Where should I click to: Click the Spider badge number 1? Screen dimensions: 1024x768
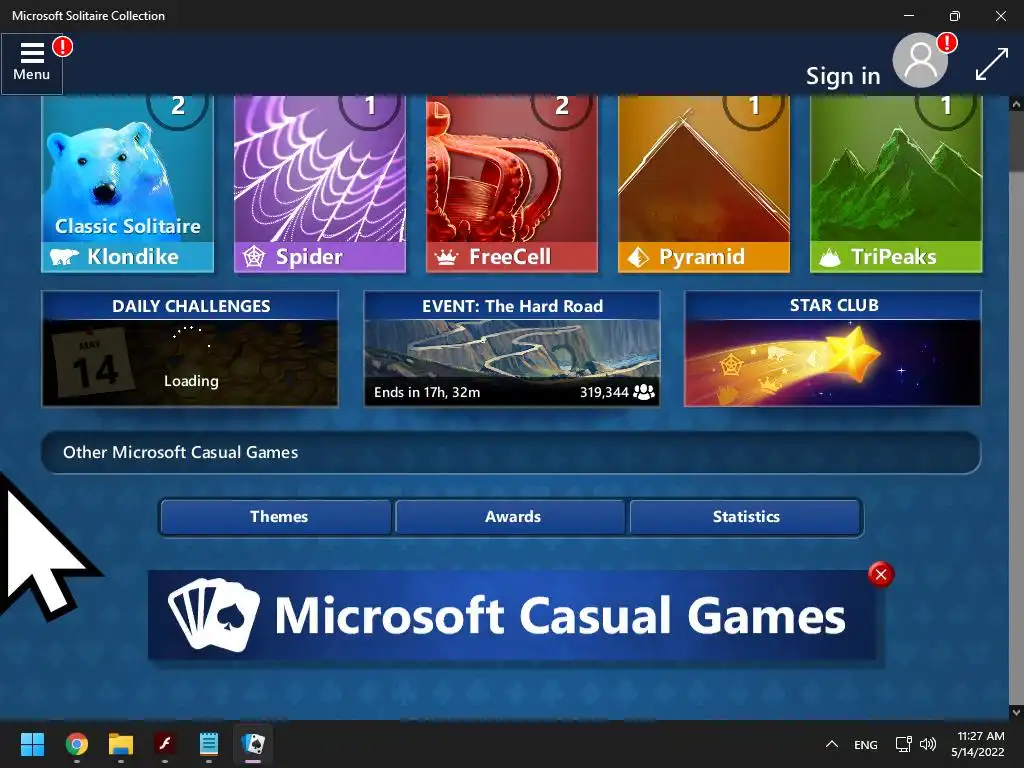(x=370, y=106)
